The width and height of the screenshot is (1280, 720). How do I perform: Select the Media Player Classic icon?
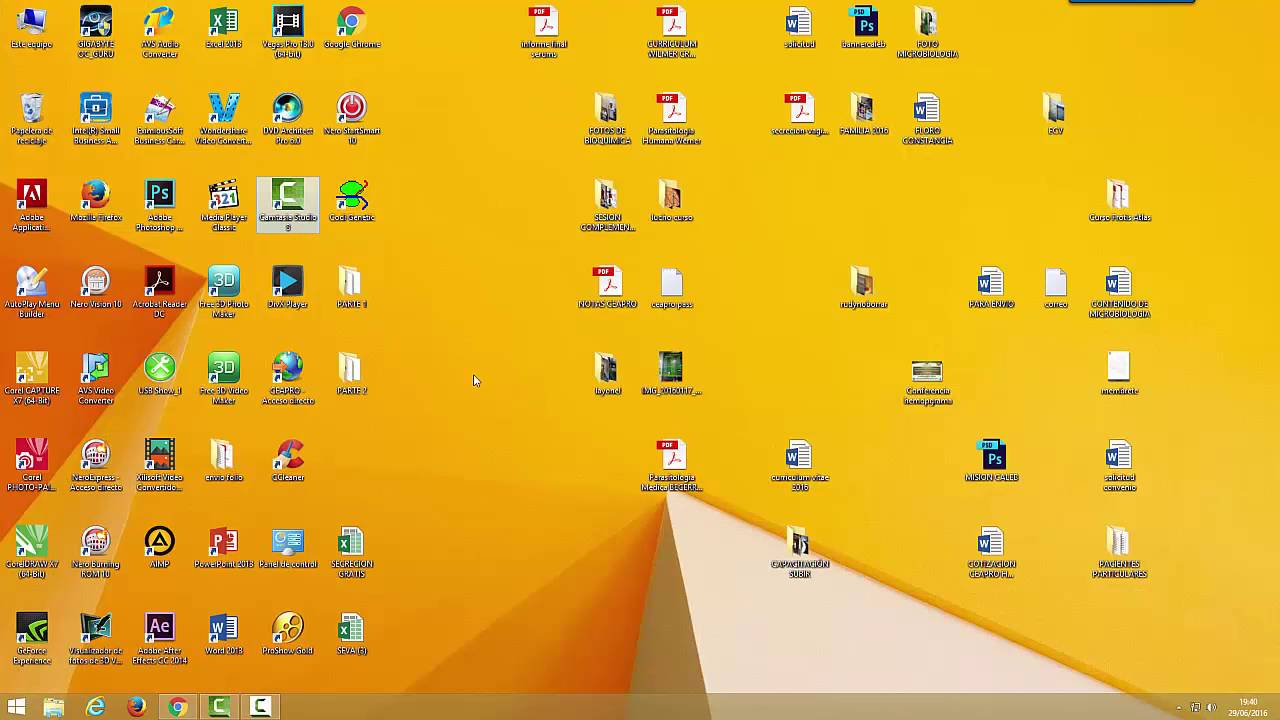pyautogui.click(x=224, y=207)
